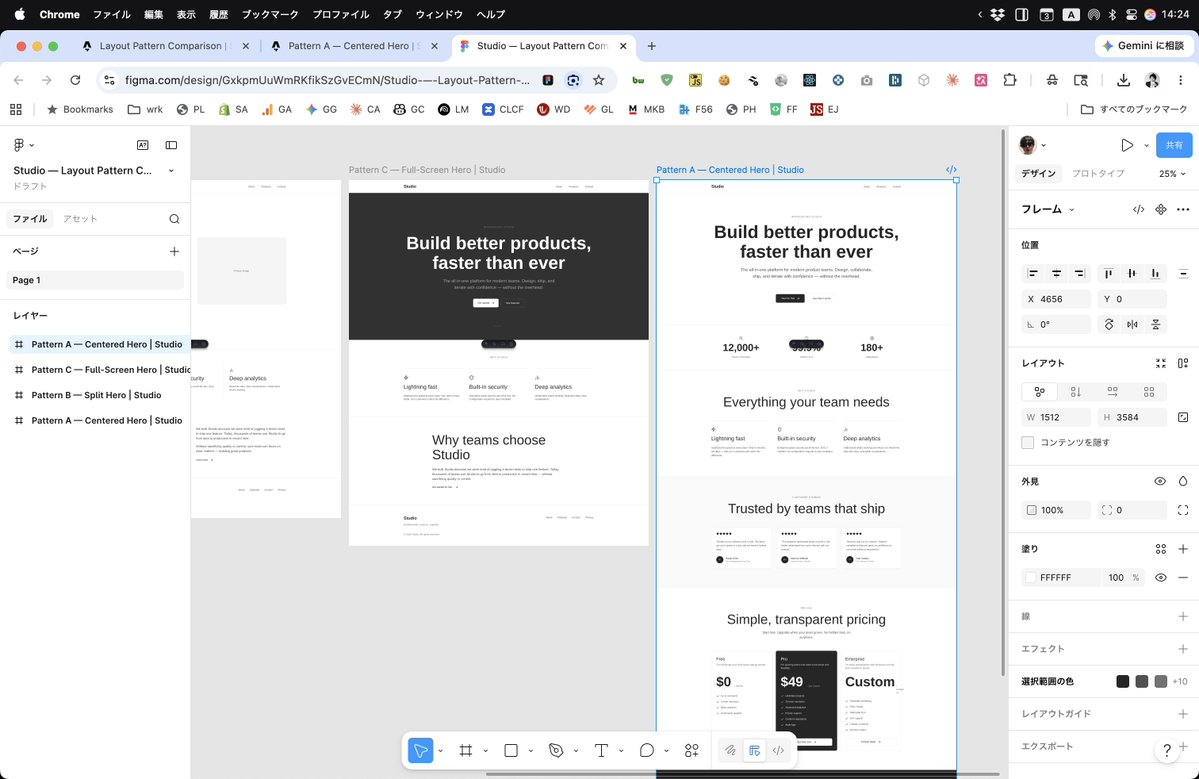Expand the フレーム type dropdown
The width and height of the screenshot is (1199, 779).
tap(1071, 209)
